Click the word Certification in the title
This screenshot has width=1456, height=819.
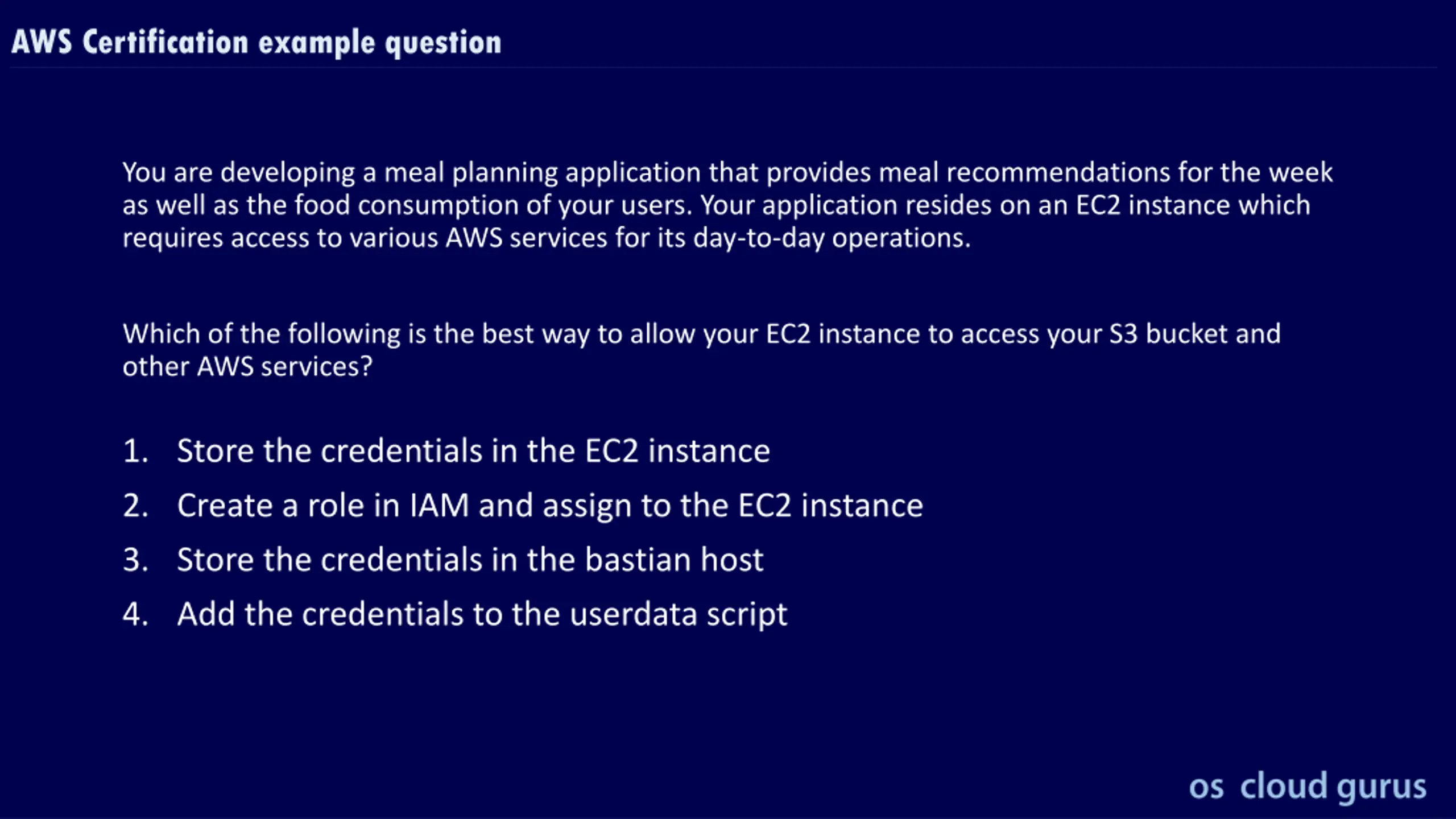tap(166, 43)
